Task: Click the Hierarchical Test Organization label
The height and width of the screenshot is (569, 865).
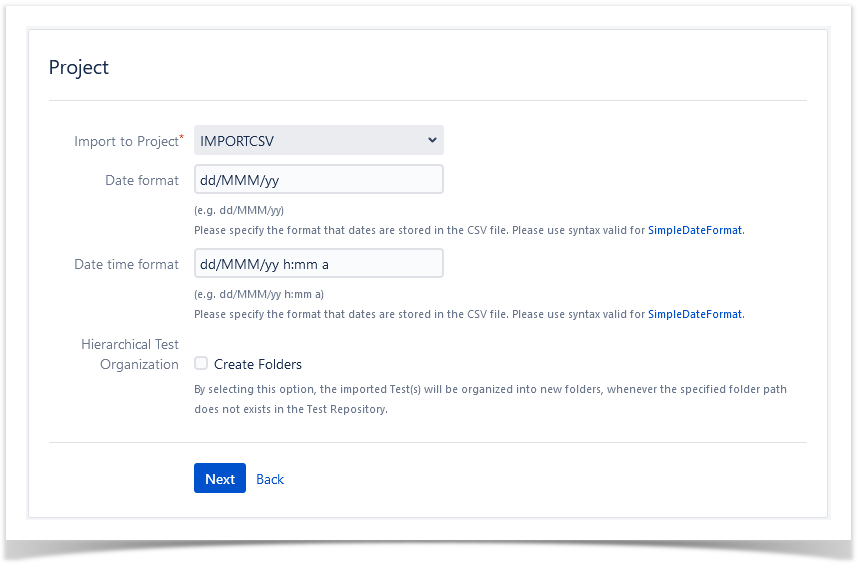Action: point(130,354)
